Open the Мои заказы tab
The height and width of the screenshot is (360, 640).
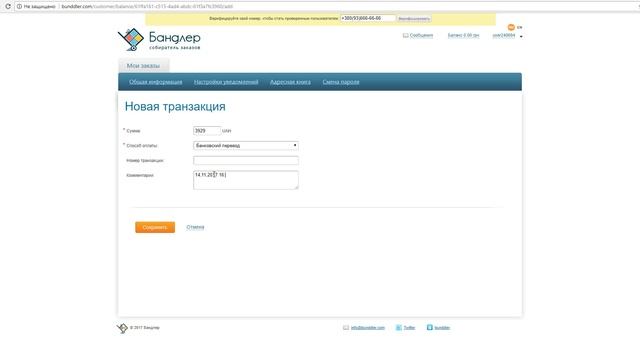tap(143, 66)
